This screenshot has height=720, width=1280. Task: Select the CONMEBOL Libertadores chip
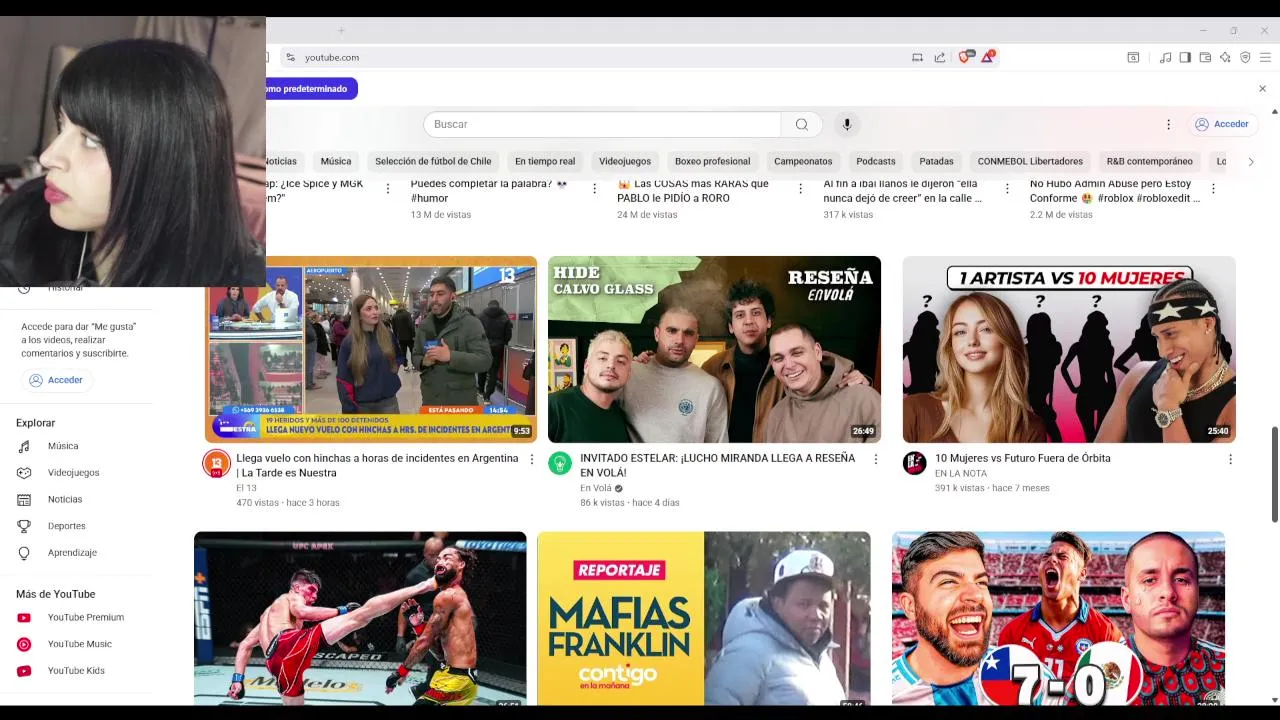[x=1030, y=161]
